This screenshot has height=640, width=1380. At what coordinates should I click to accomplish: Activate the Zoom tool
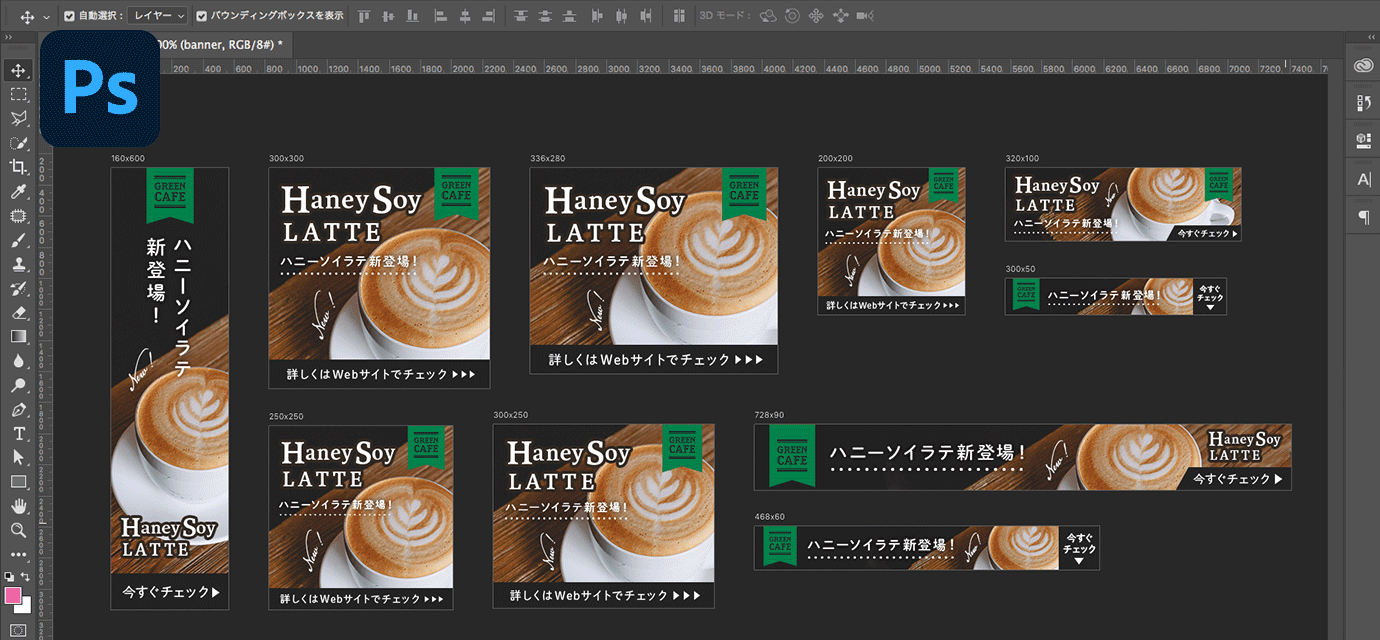[18, 530]
